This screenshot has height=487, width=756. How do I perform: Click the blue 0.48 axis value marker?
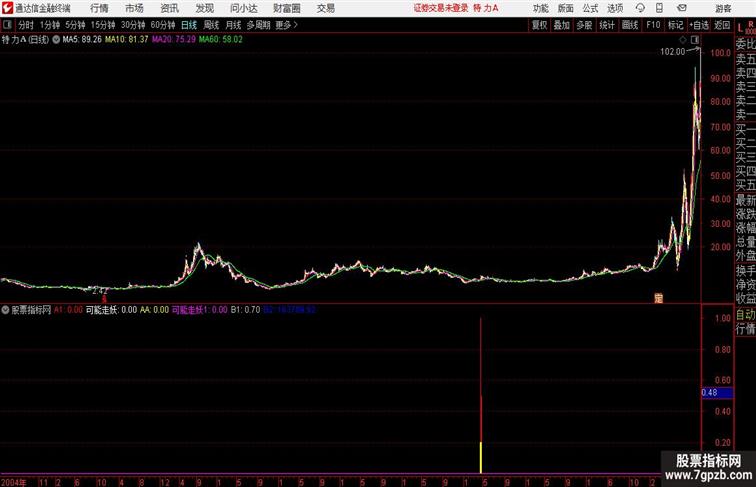(717, 392)
